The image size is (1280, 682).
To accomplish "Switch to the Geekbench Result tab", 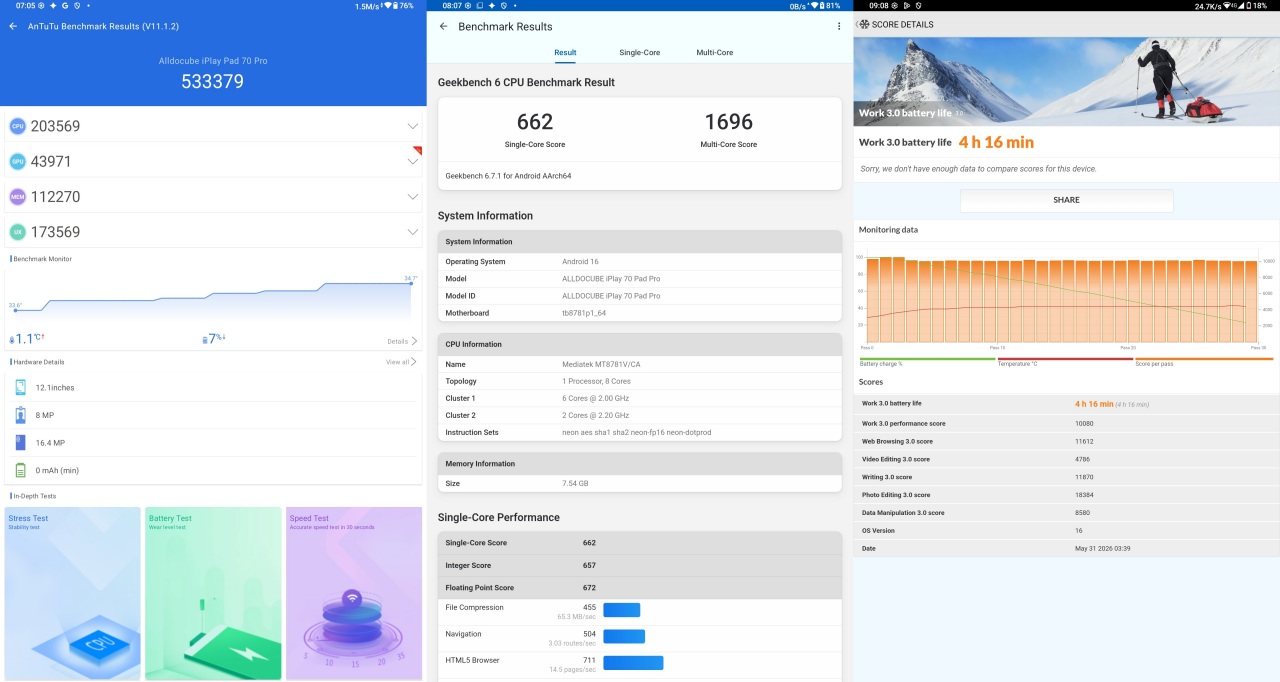I will pyautogui.click(x=565, y=52).
